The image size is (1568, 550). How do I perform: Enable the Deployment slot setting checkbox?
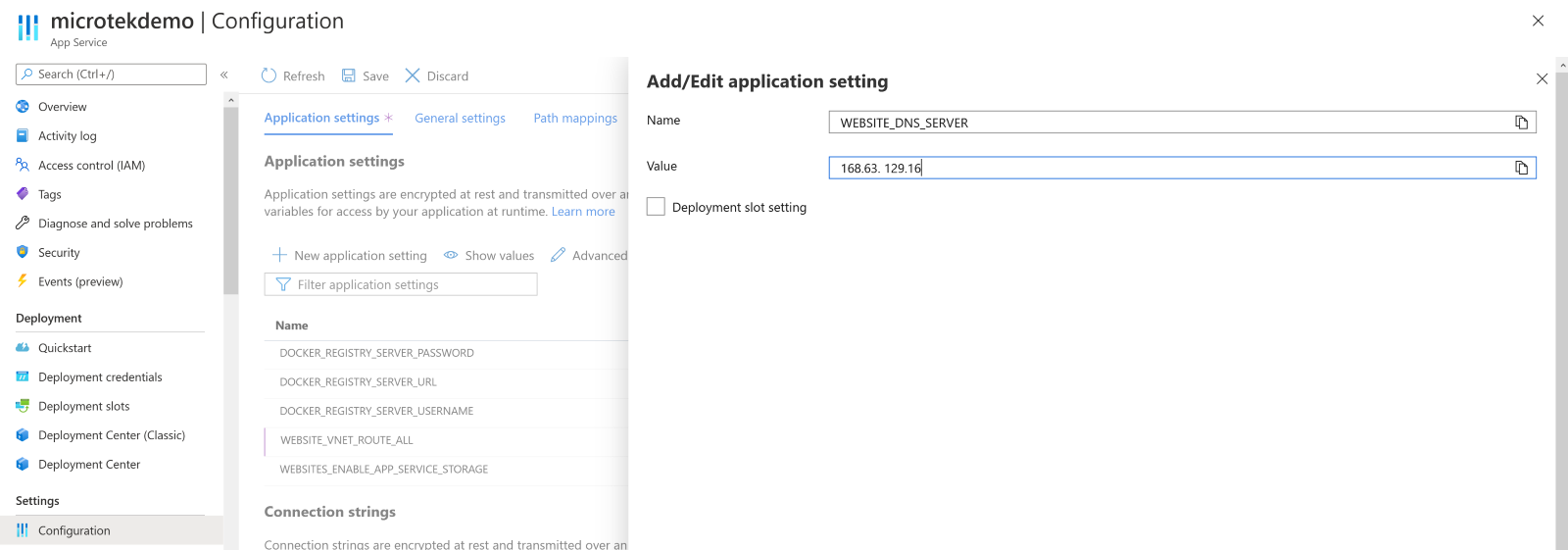click(656, 207)
